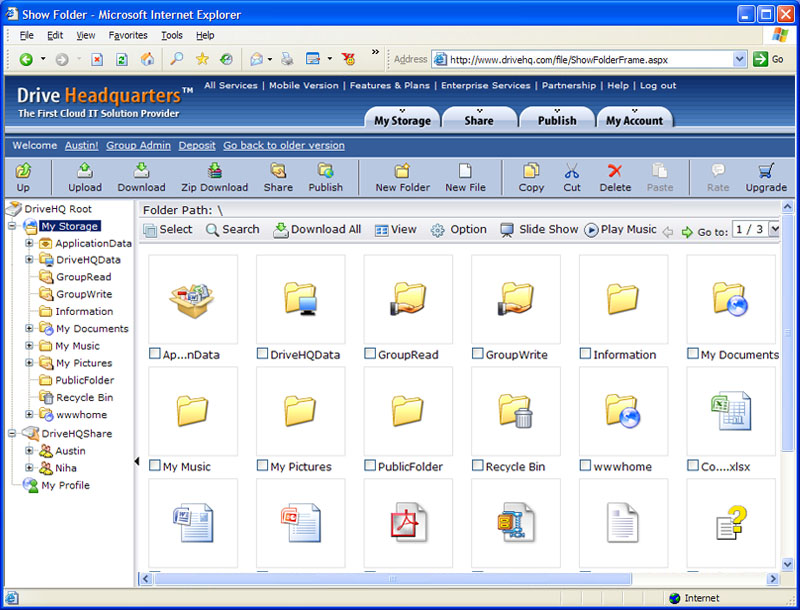The image size is (800, 610).
Task: Open the wwwhome folder thumbnail
Action: tap(622, 411)
